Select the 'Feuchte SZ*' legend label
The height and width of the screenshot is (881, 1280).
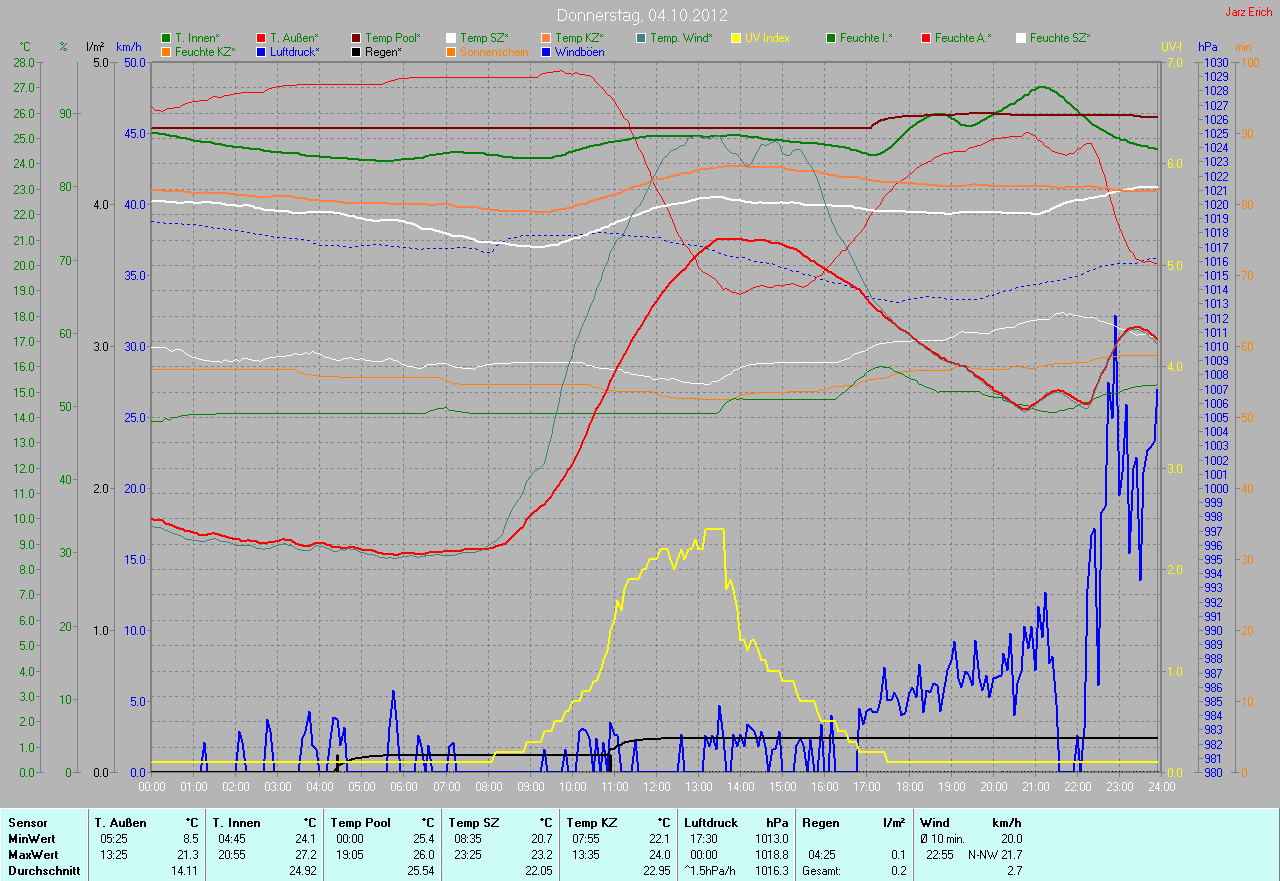[x=1060, y=38]
